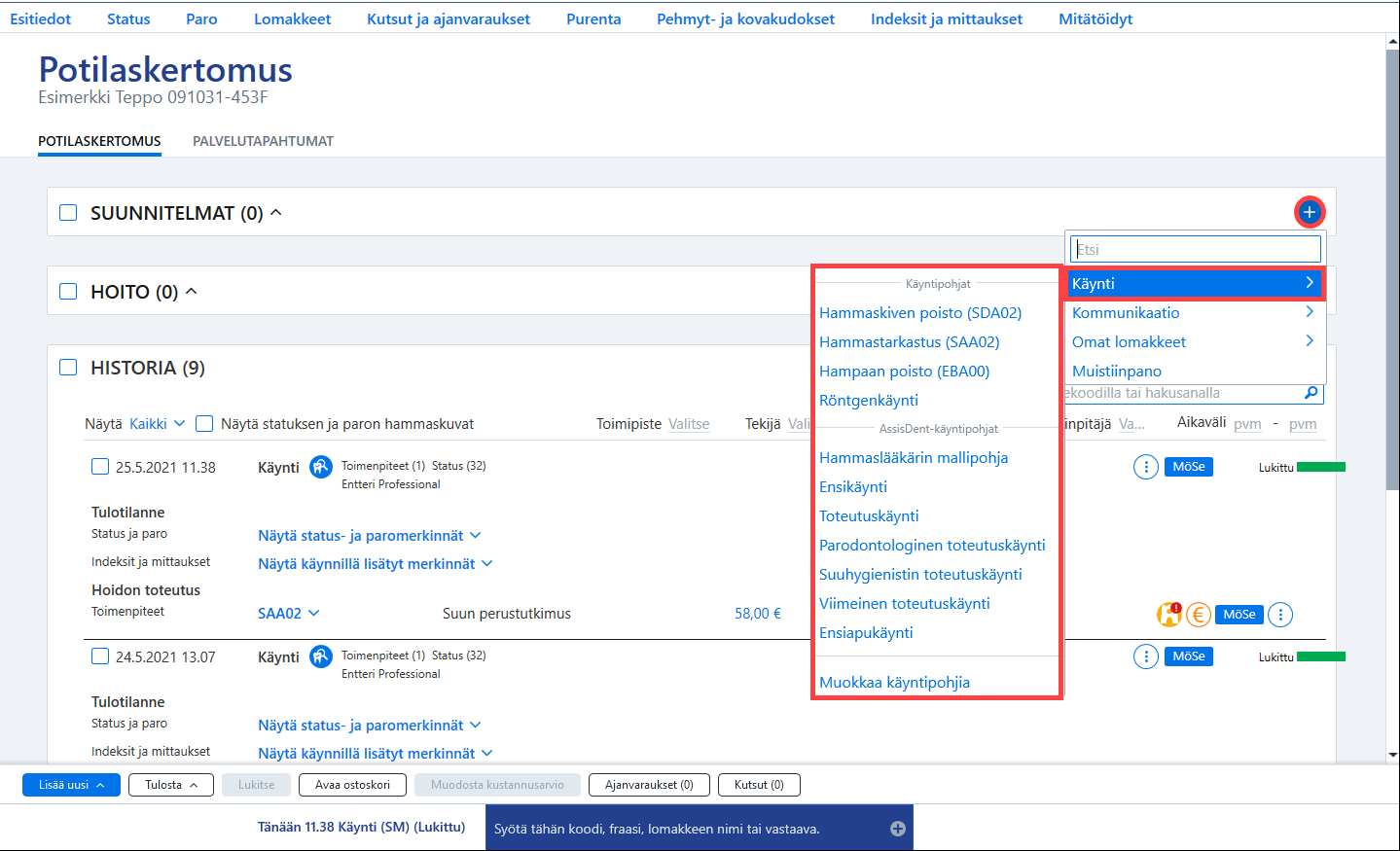Click the Etsi search field
The width and height of the screenshot is (1400, 851).
tap(1196, 249)
